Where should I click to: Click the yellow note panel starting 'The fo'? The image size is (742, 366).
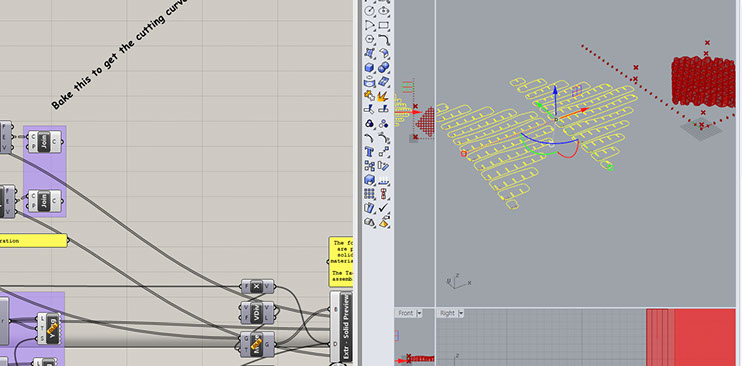(x=341, y=262)
